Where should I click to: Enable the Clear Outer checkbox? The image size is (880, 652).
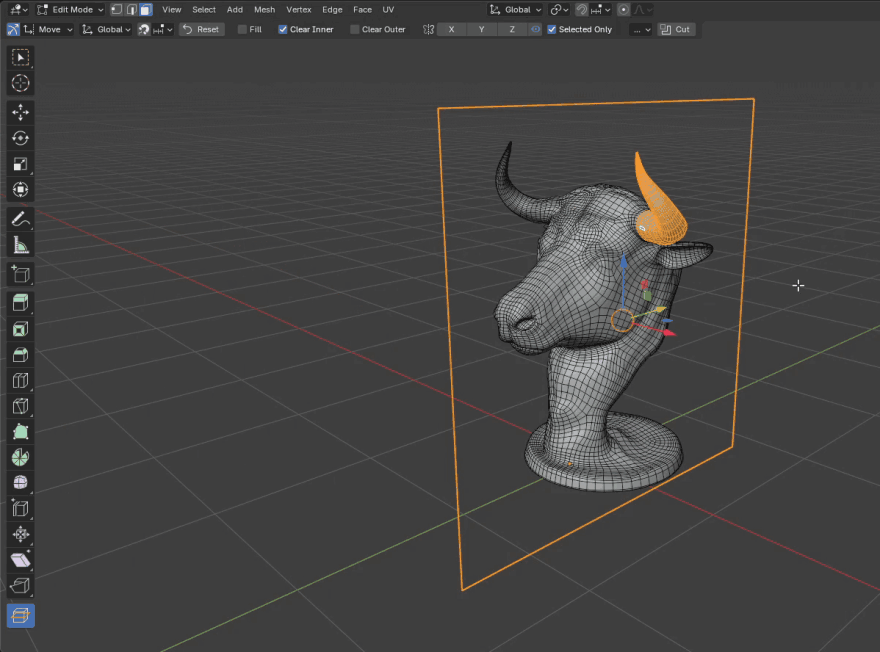(x=355, y=29)
